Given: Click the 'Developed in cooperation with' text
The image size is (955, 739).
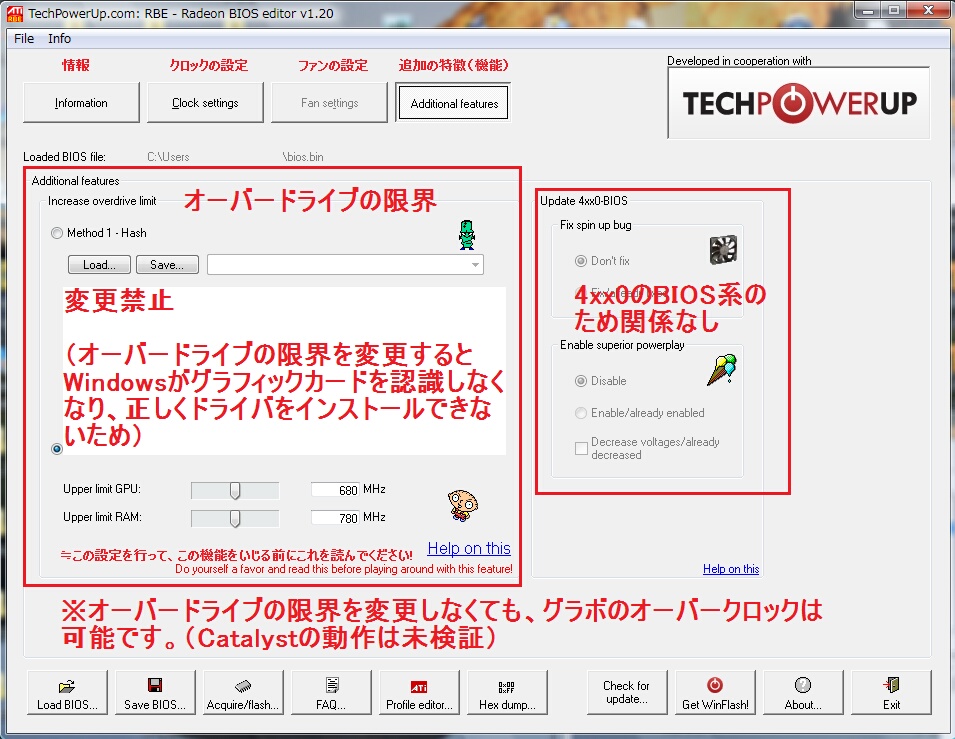Looking at the screenshot, I should point(739,61).
